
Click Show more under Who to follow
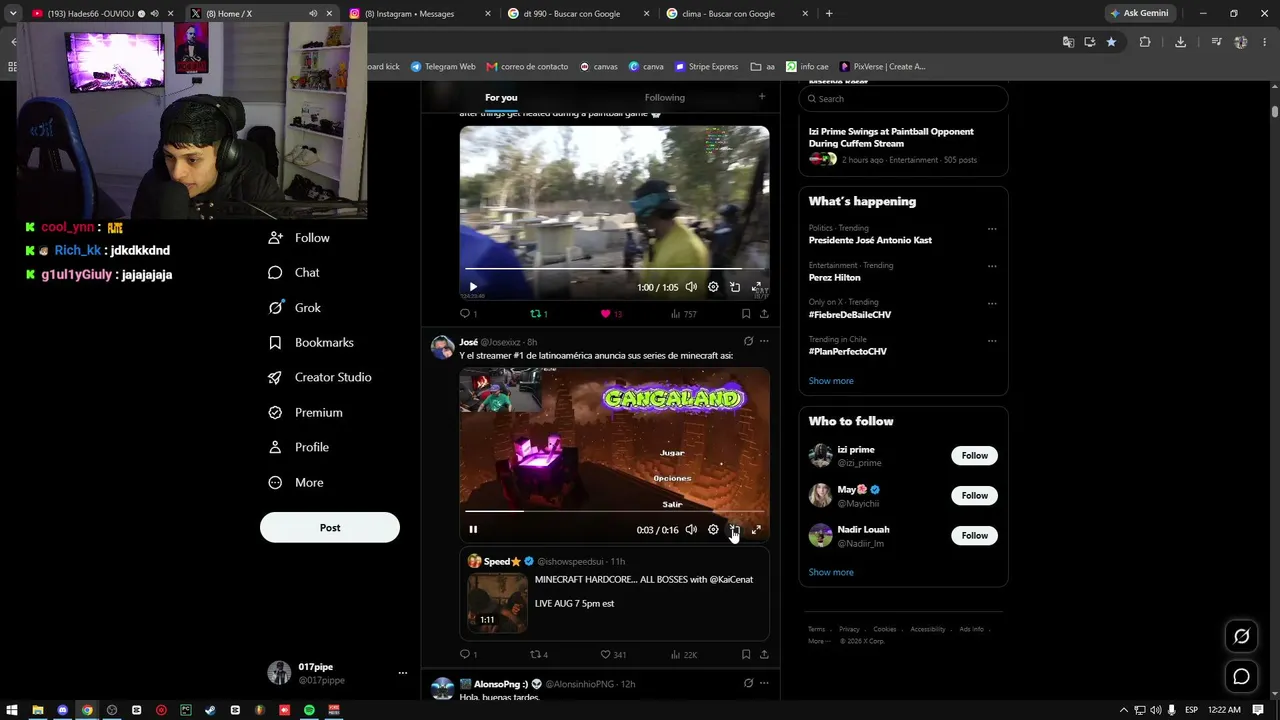coord(831,573)
